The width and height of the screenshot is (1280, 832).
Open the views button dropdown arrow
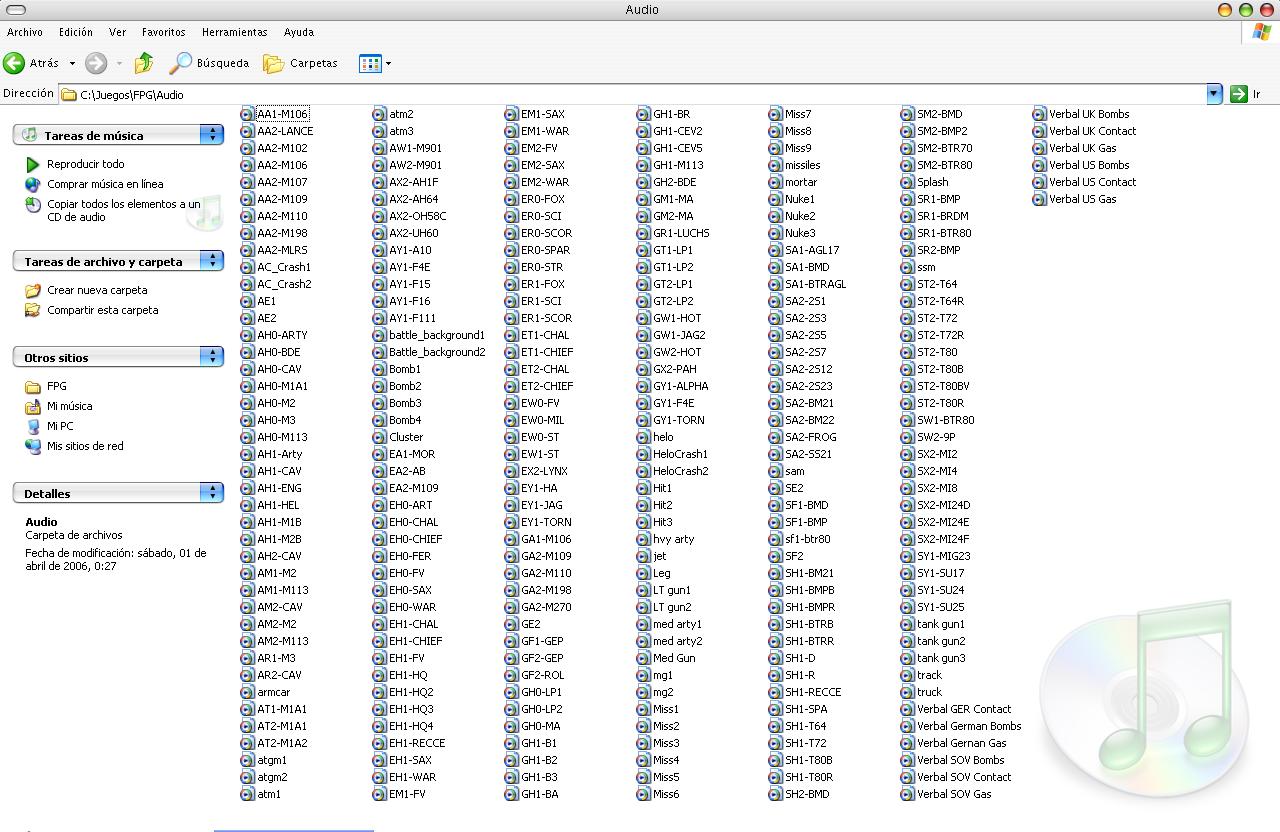(388, 63)
